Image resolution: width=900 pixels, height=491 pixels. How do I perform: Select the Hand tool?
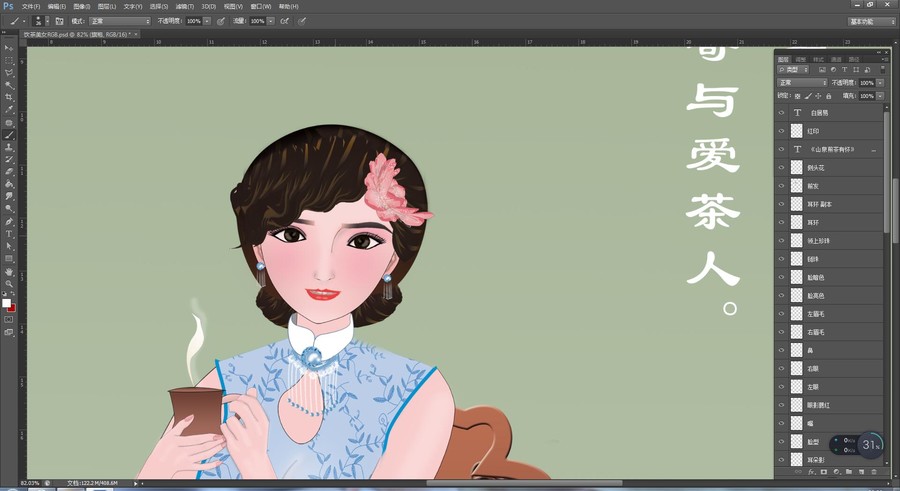point(9,272)
